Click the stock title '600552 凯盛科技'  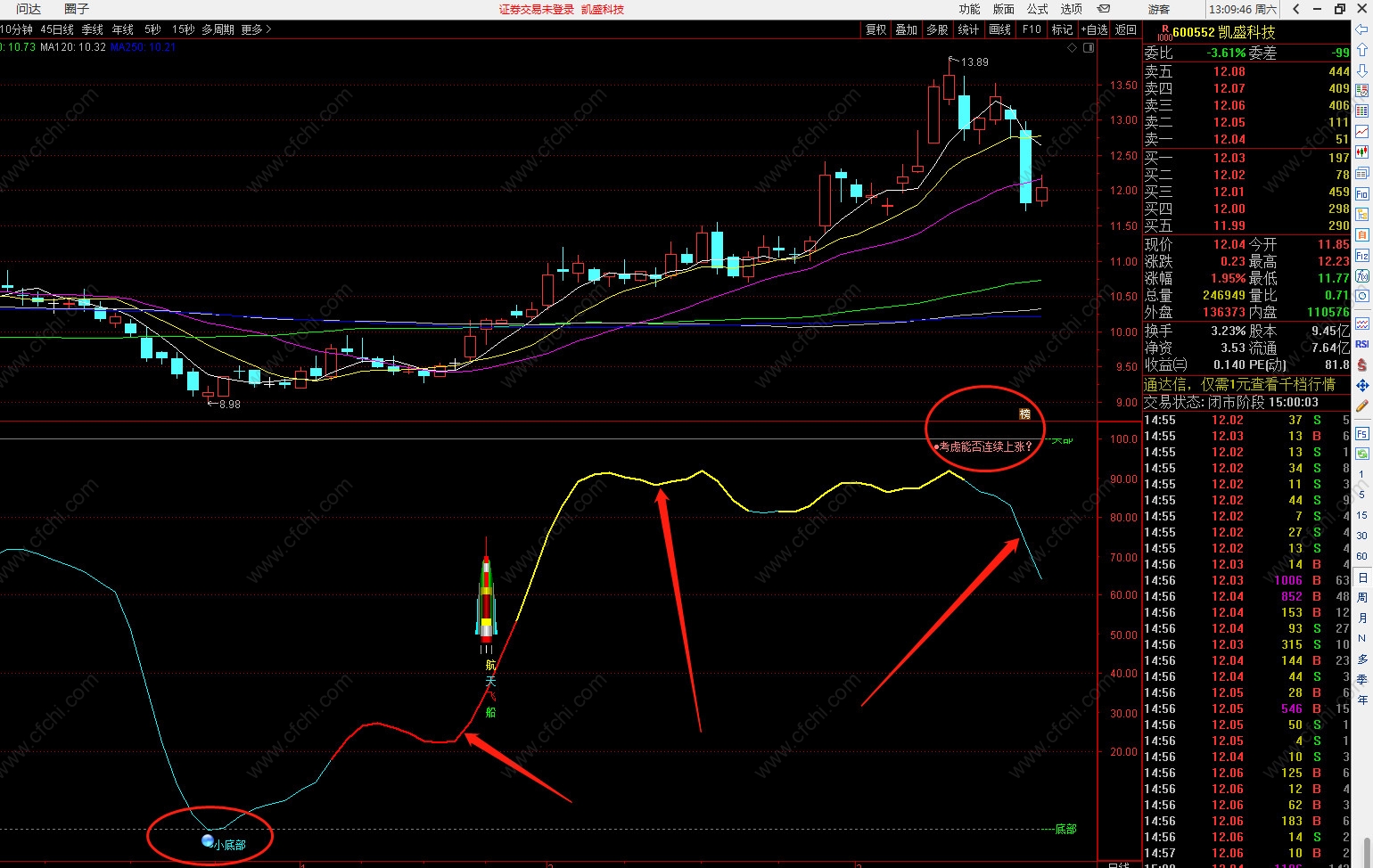[1223, 32]
